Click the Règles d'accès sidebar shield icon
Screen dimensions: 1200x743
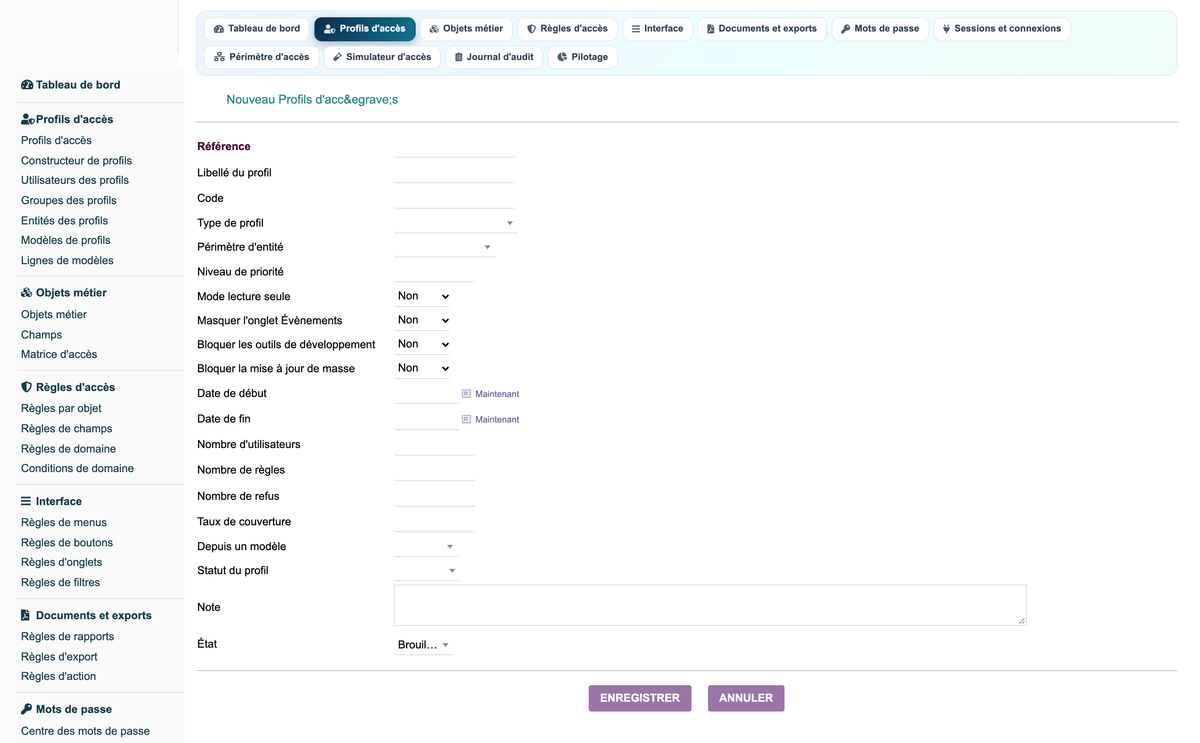pyautogui.click(x=26, y=387)
